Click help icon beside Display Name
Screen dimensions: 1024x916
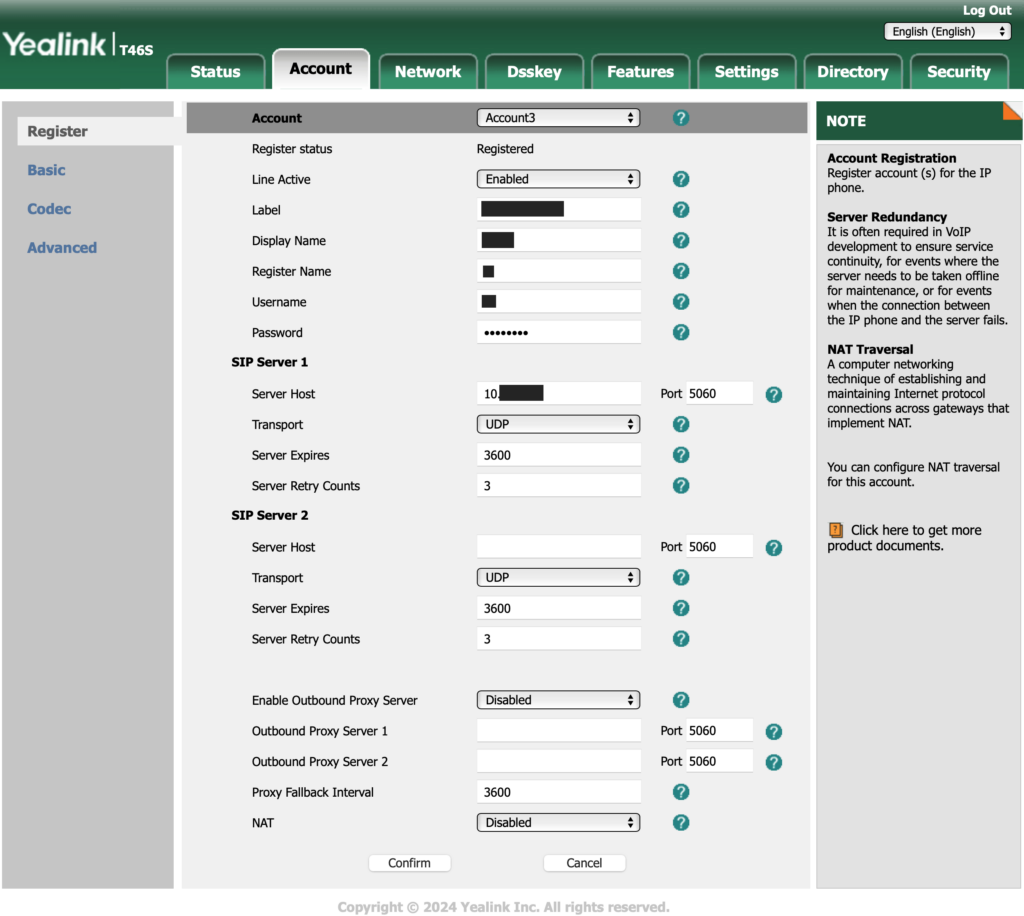click(680, 240)
